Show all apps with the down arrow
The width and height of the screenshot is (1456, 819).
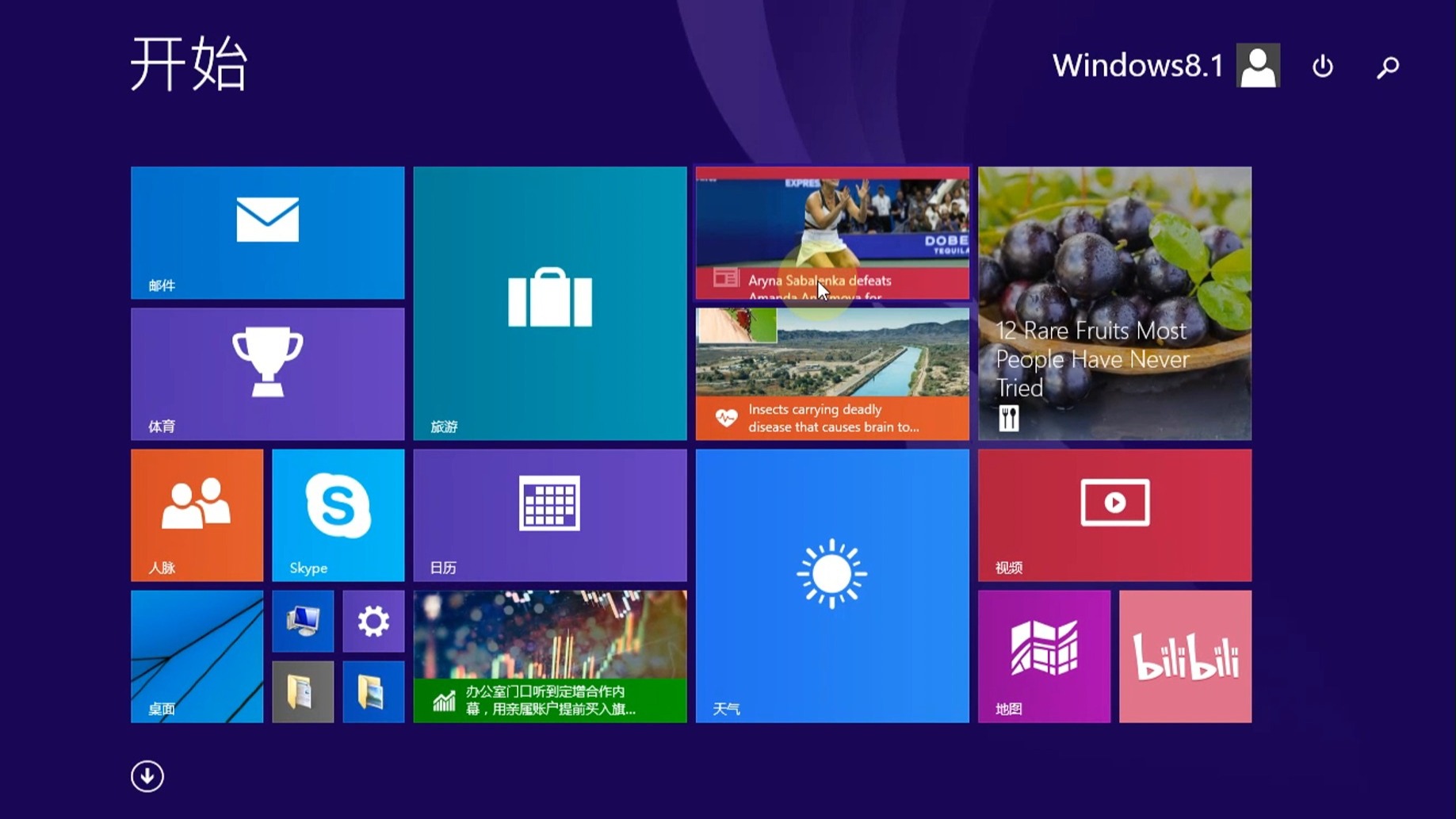pyautogui.click(x=147, y=776)
